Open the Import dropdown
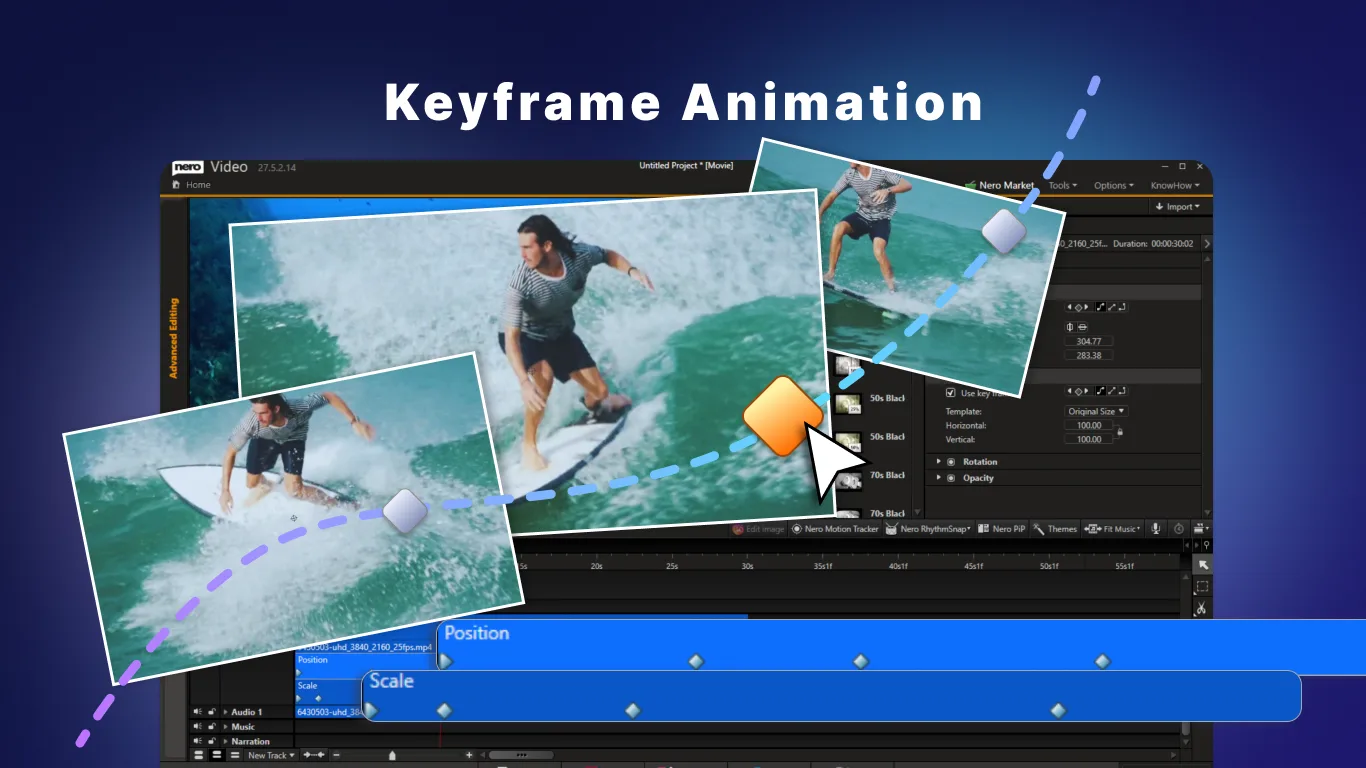1366x768 pixels. pos(1176,206)
